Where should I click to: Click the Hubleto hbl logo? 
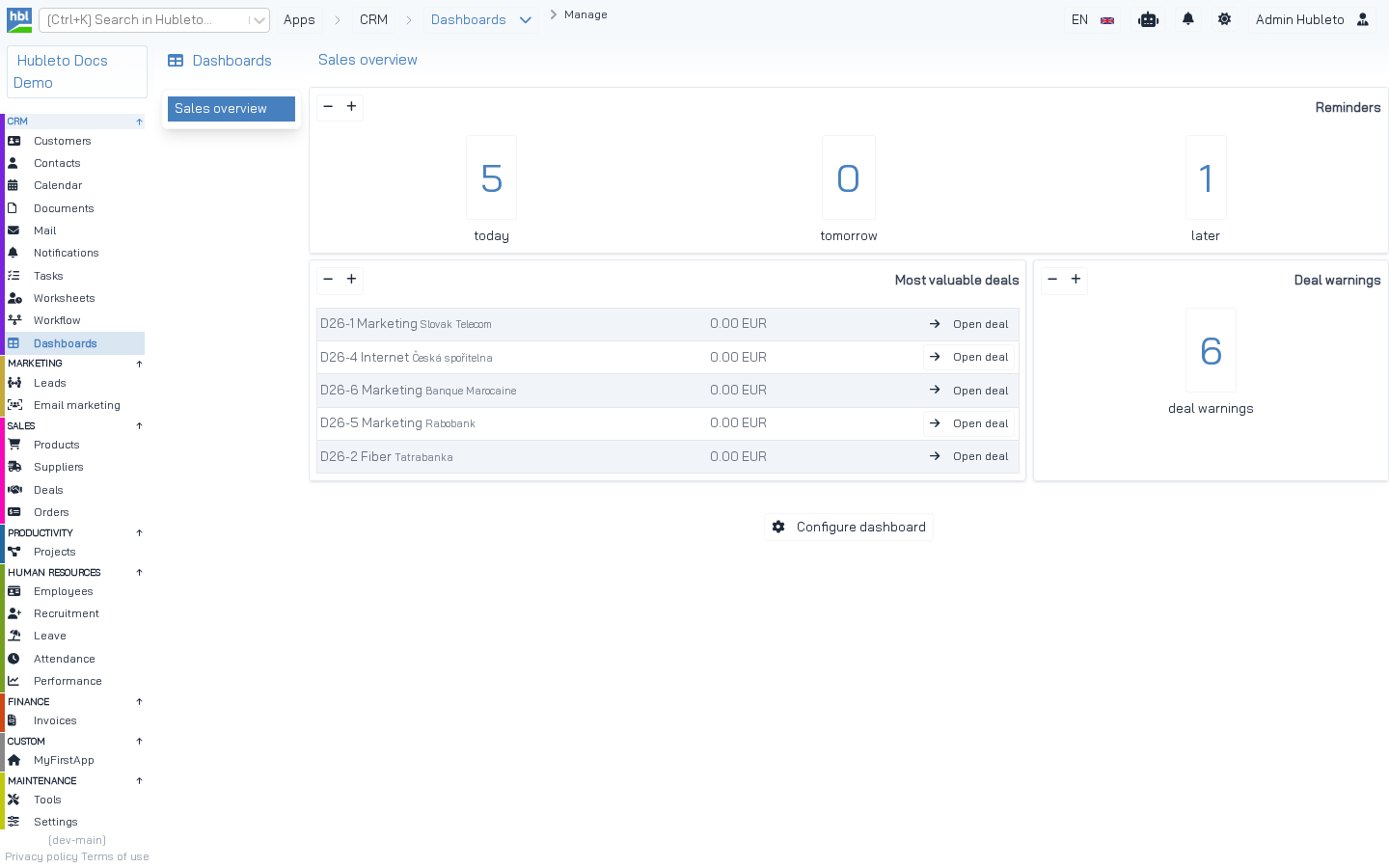point(19,19)
